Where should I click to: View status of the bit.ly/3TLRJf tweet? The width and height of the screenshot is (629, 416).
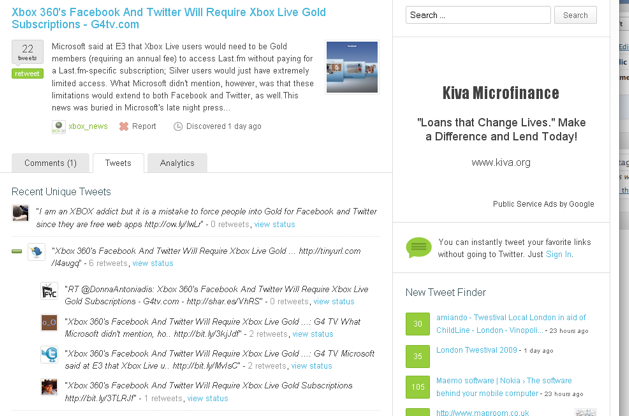pos(207,398)
